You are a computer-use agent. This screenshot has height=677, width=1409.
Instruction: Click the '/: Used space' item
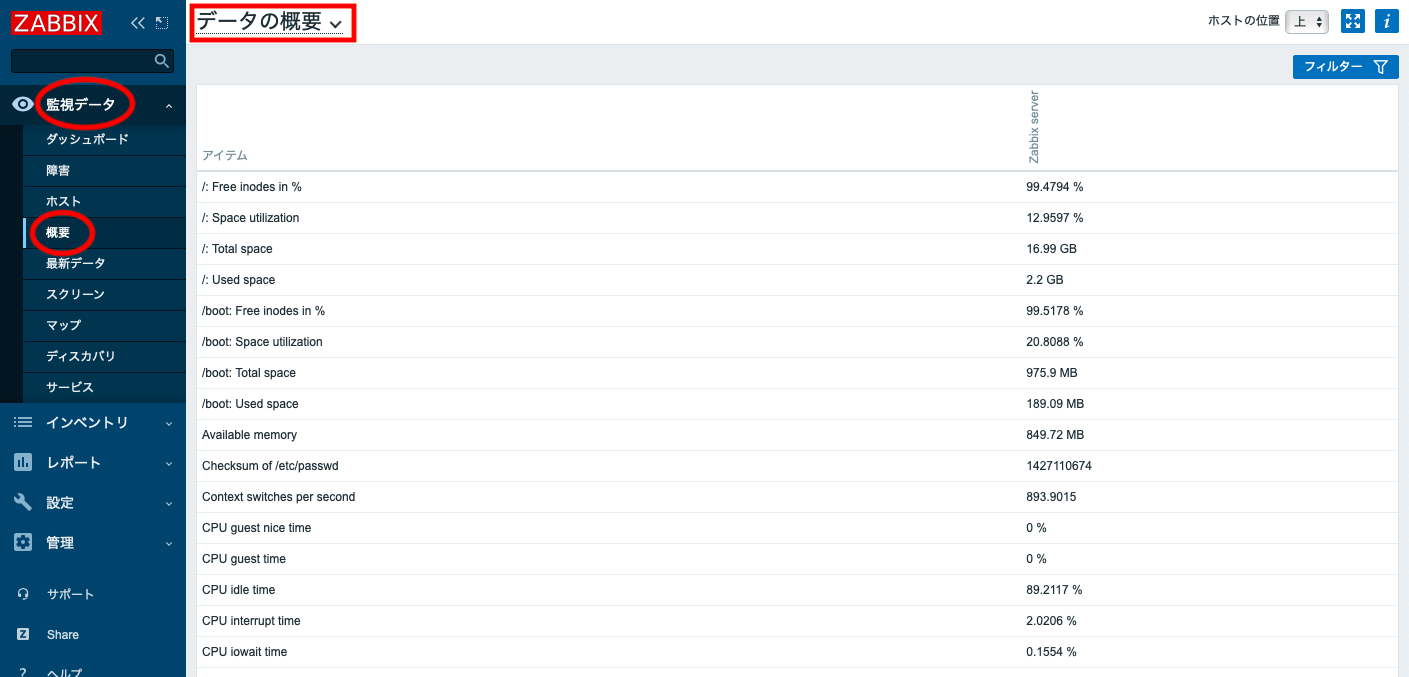pos(239,280)
